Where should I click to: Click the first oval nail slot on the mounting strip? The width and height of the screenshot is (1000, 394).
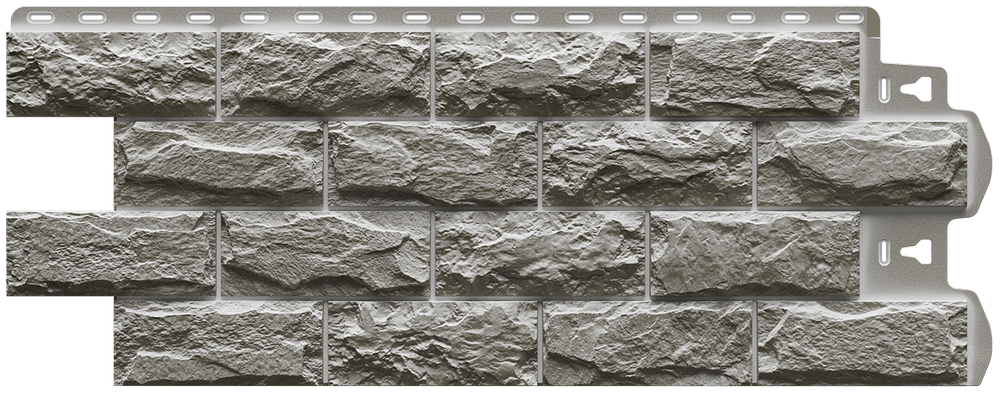coord(37,18)
